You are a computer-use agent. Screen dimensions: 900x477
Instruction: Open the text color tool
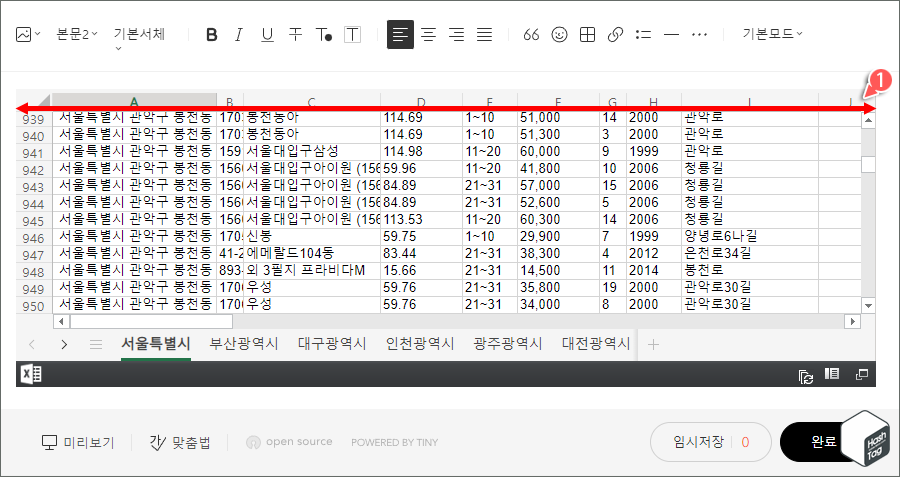point(324,35)
